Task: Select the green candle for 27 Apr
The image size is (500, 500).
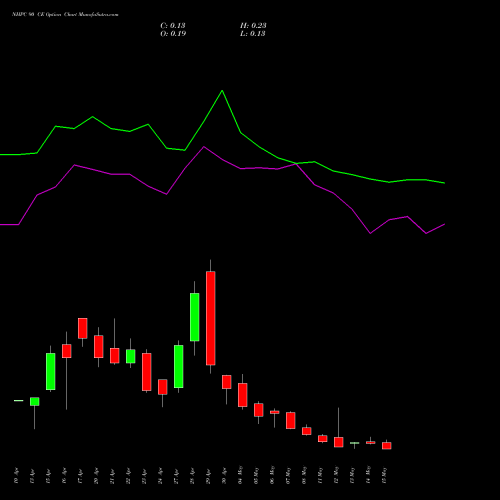Action: tap(178, 366)
